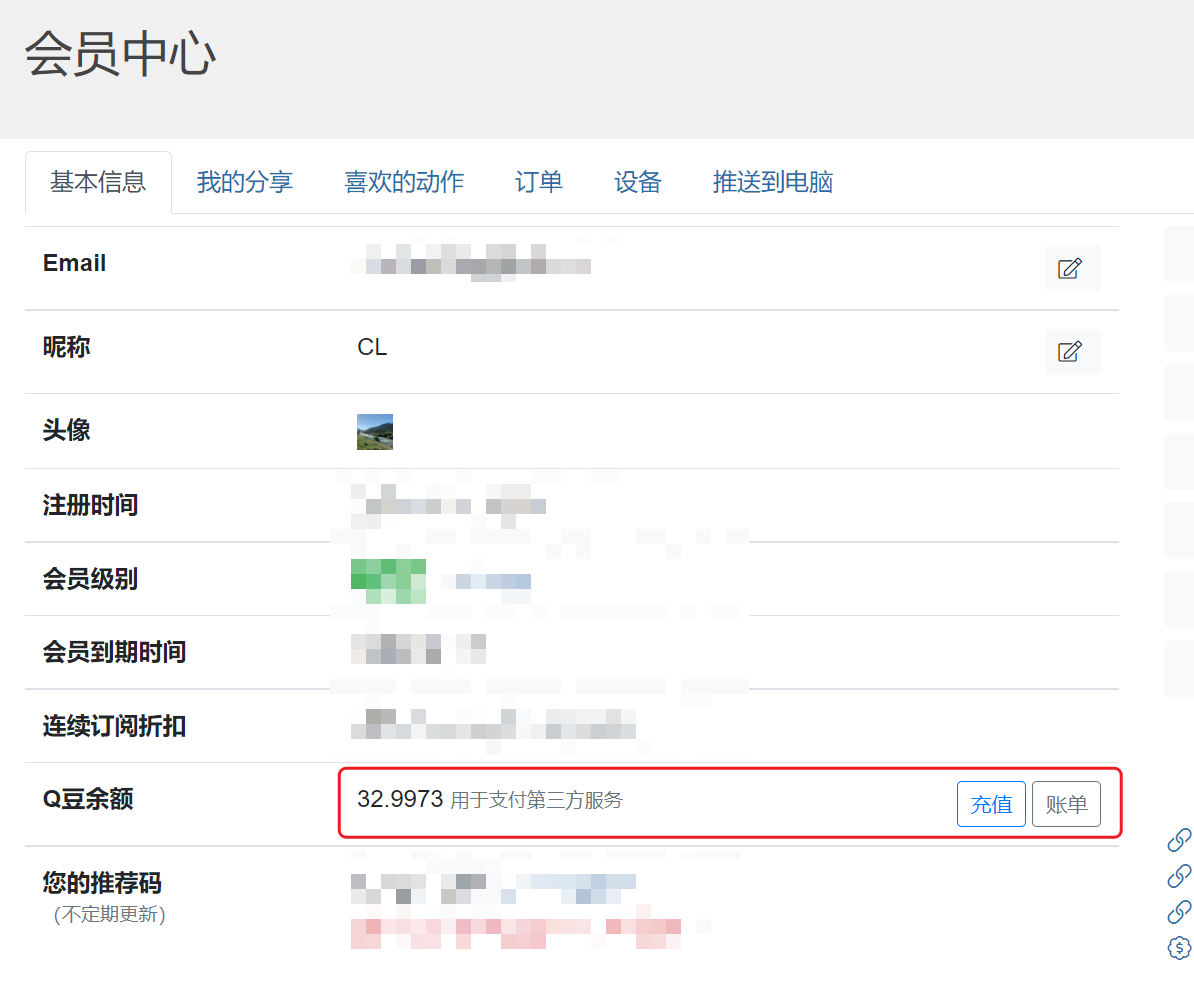
Task: Open the 喜欢的动作 tab
Action: click(404, 183)
